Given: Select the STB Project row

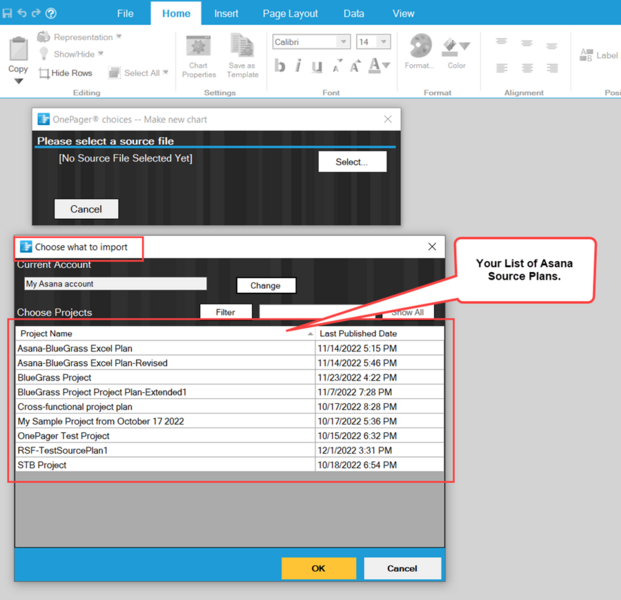Looking at the screenshot, I should 230,465.
